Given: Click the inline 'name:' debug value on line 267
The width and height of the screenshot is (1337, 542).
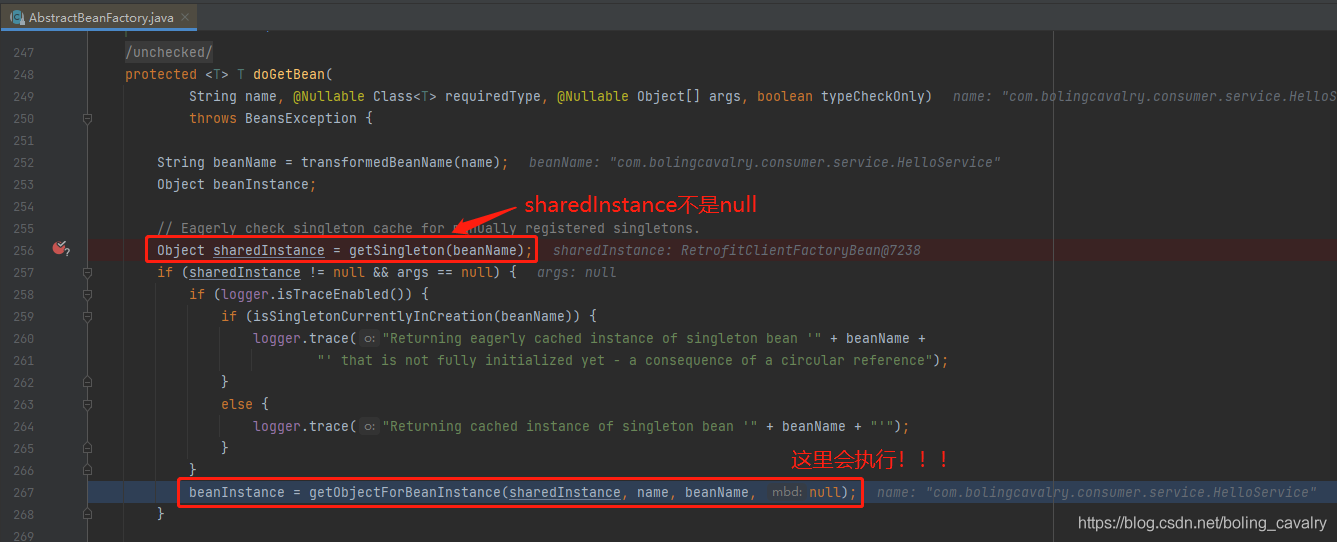Looking at the screenshot, I should point(1097,492).
